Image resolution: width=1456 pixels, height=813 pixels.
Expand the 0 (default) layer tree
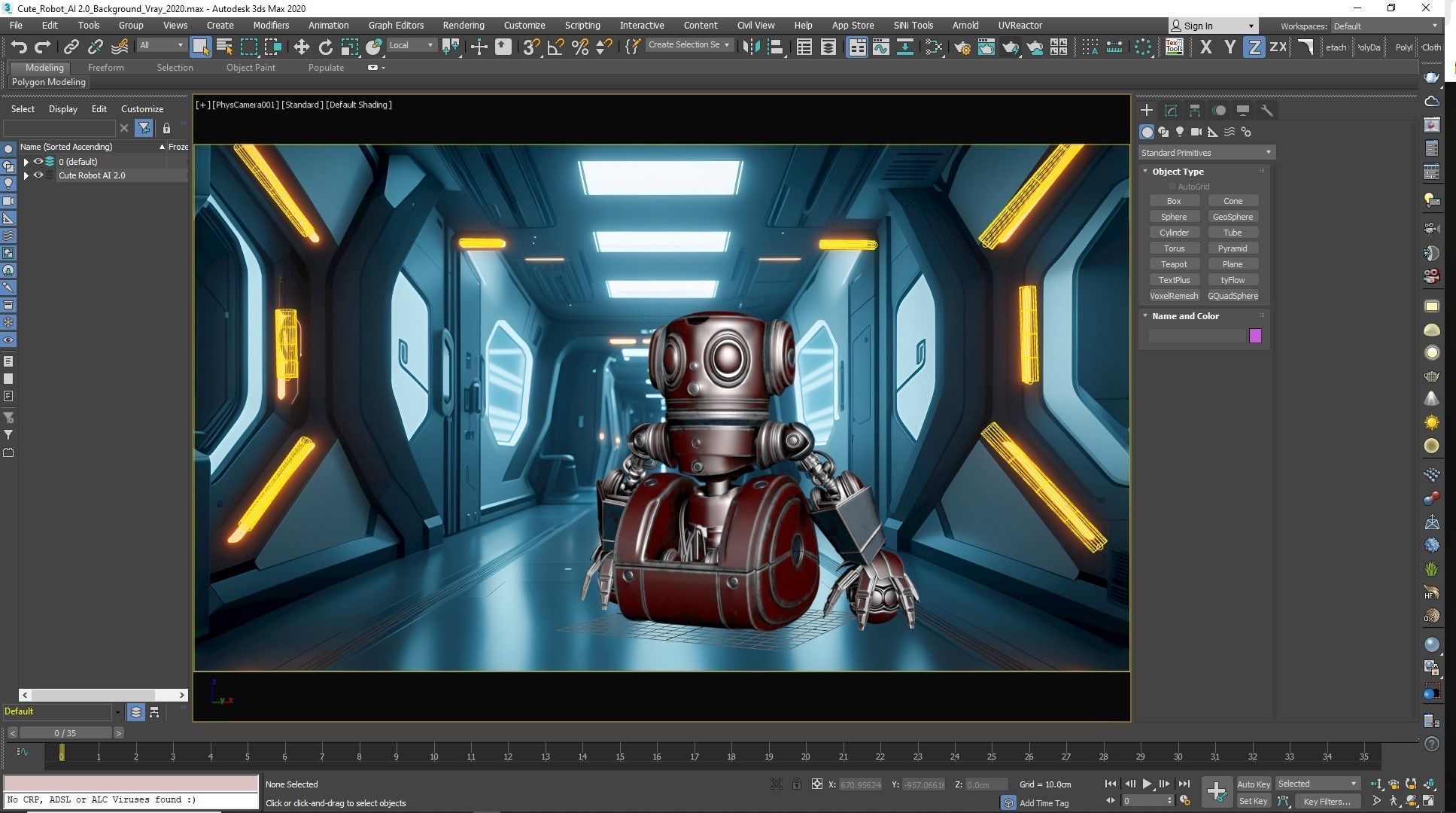(x=26, y=162)
